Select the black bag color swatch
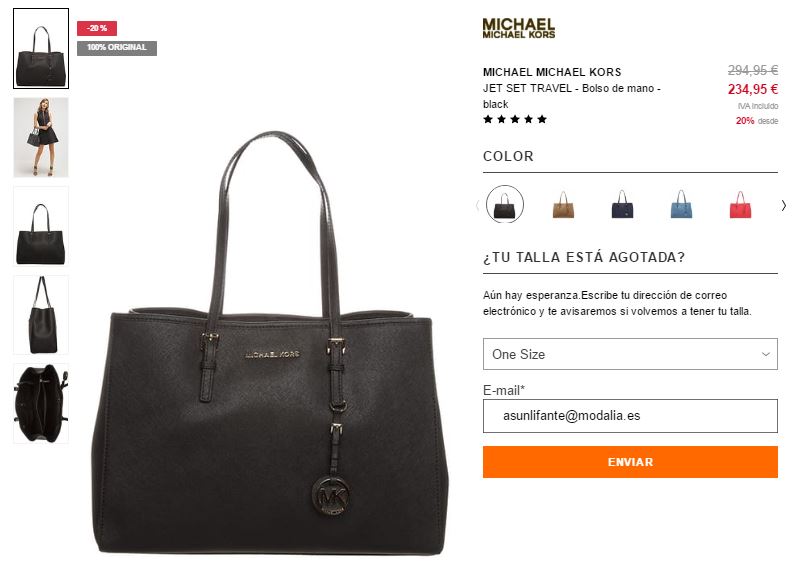Image resolution: width=801 pixels, height=561 pixels. [x=505, y=204]
